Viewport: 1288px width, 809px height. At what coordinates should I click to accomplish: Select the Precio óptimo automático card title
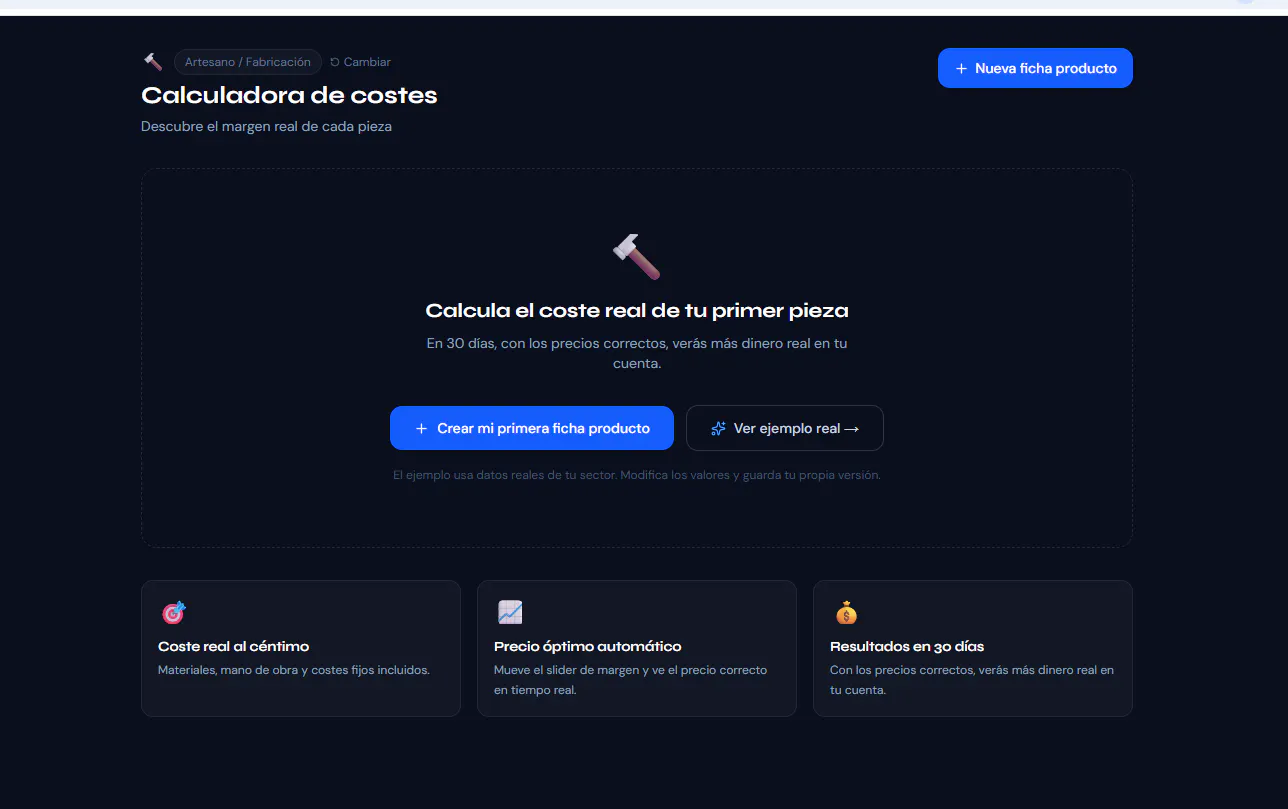tap(588, 646)
